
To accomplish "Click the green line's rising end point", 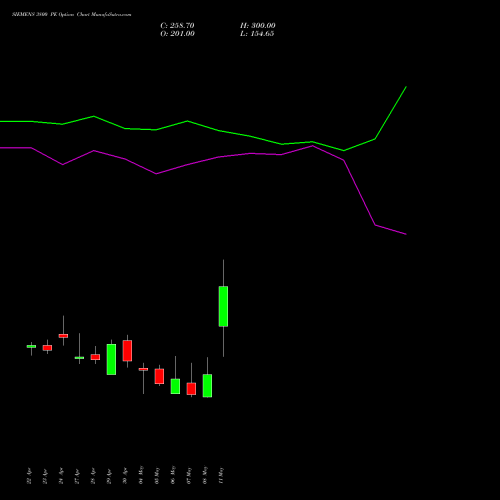I will [406, 87].
